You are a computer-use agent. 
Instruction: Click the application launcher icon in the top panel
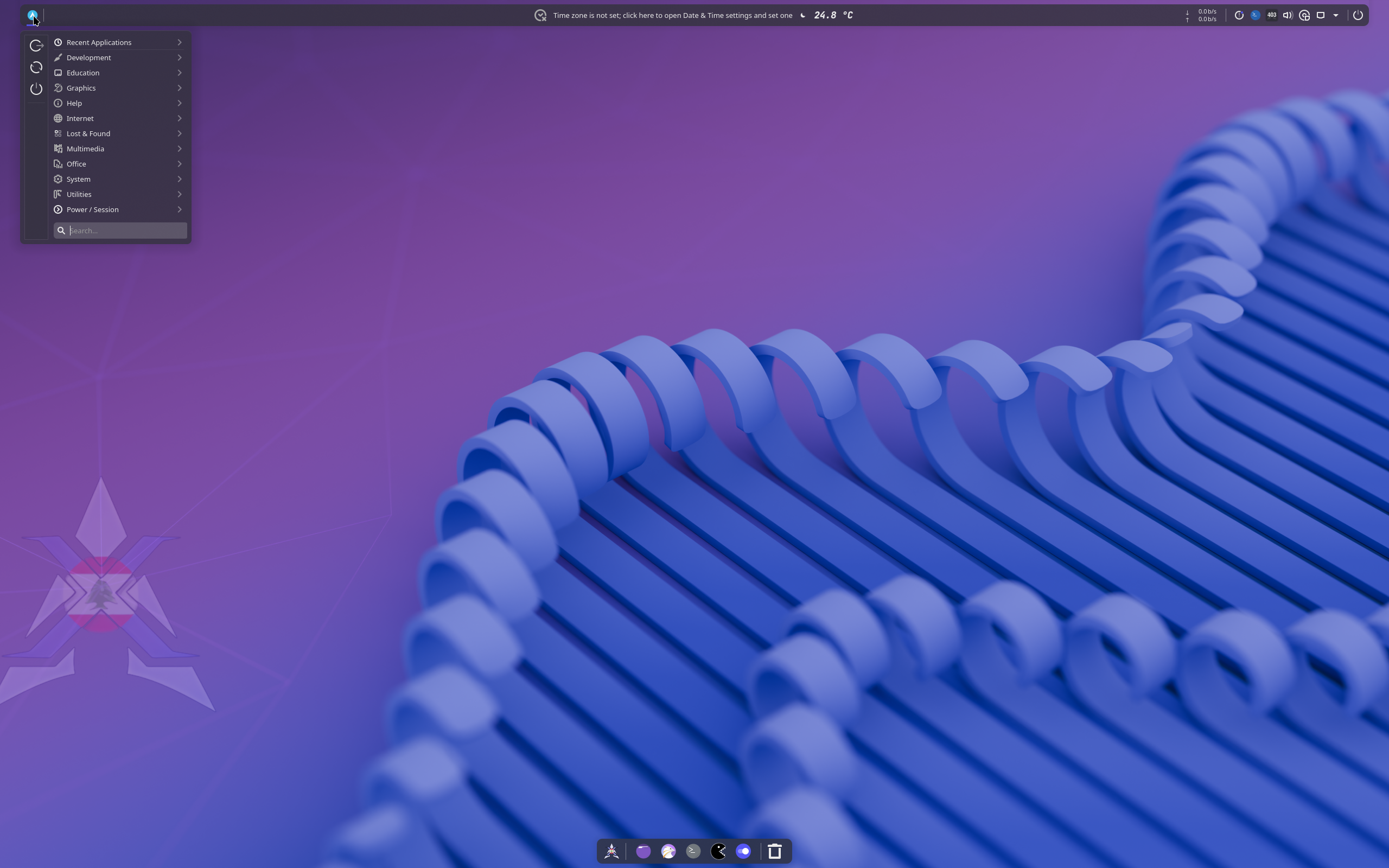coord(32,16)
